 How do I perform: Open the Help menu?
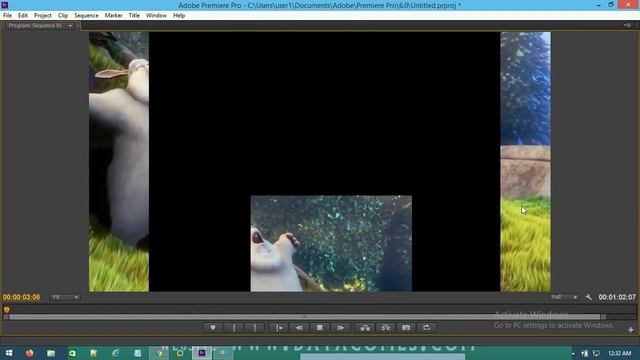coord(179,16)
